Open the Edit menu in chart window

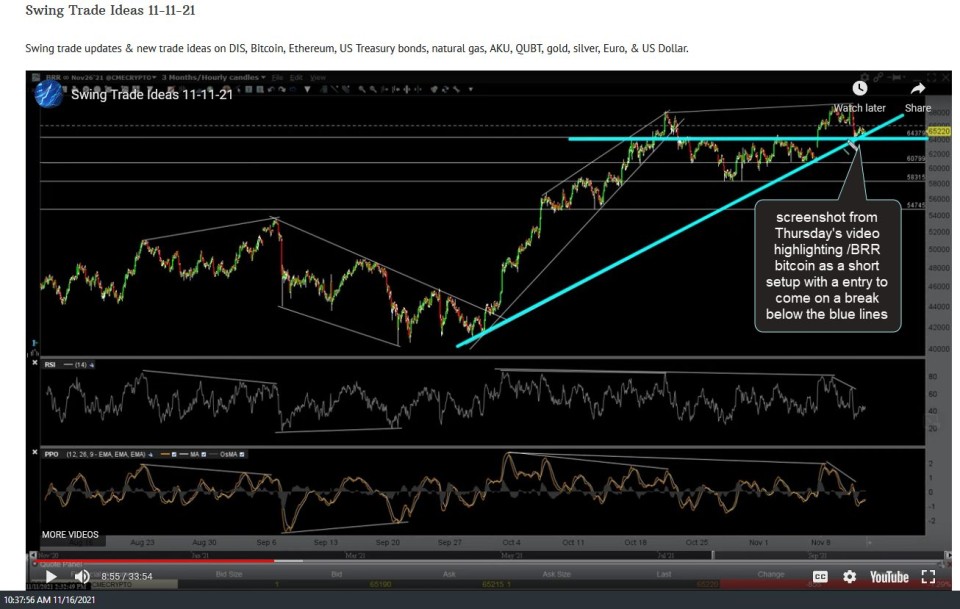pos(298,77)
